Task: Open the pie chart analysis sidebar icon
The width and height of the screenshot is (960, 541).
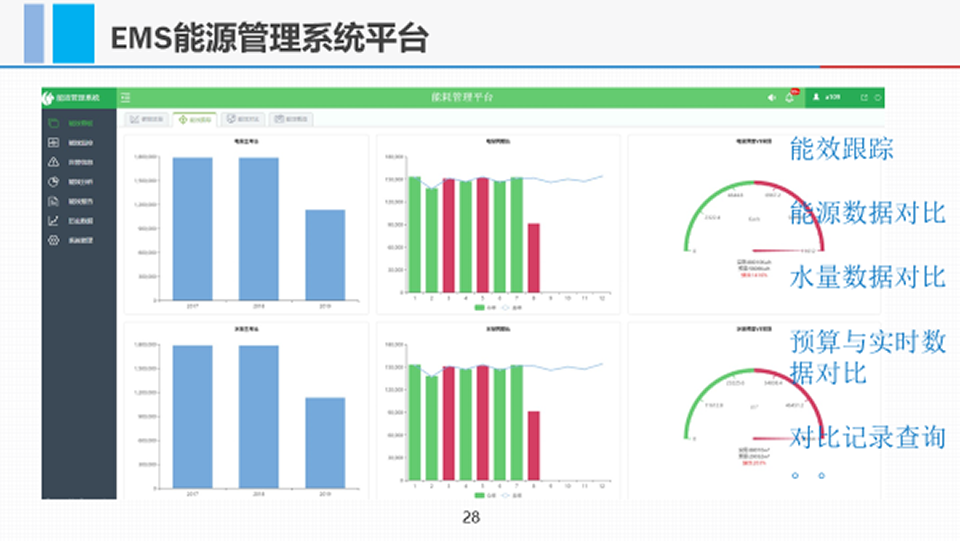Action: click(54, 181)
